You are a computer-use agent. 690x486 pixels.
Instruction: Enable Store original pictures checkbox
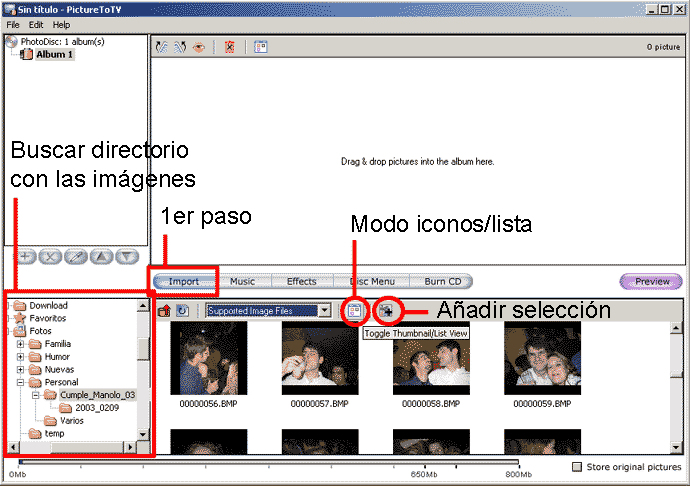pyautogui.click(x=576, y=467)
